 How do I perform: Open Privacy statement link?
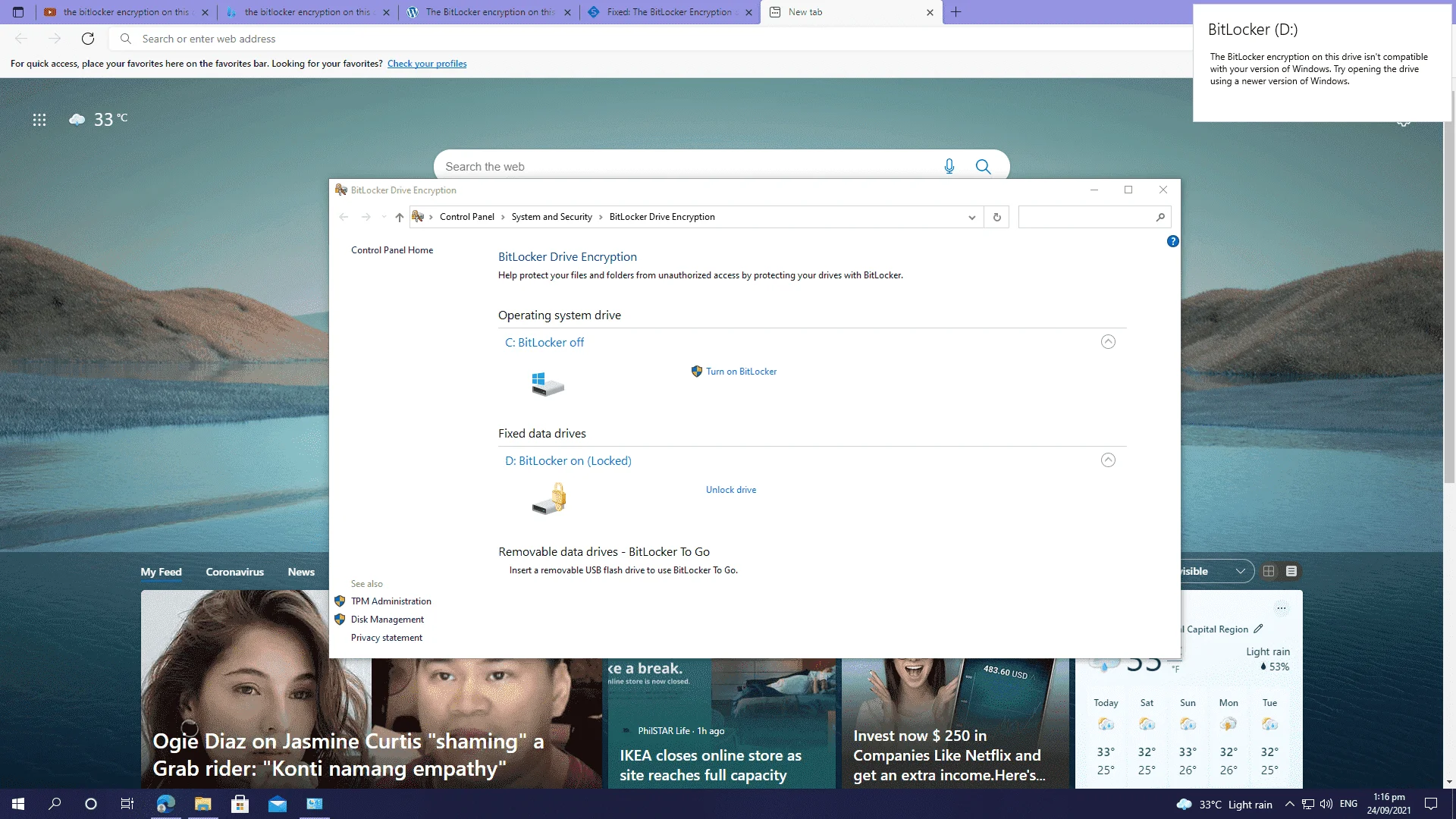[x=386, y=638]
